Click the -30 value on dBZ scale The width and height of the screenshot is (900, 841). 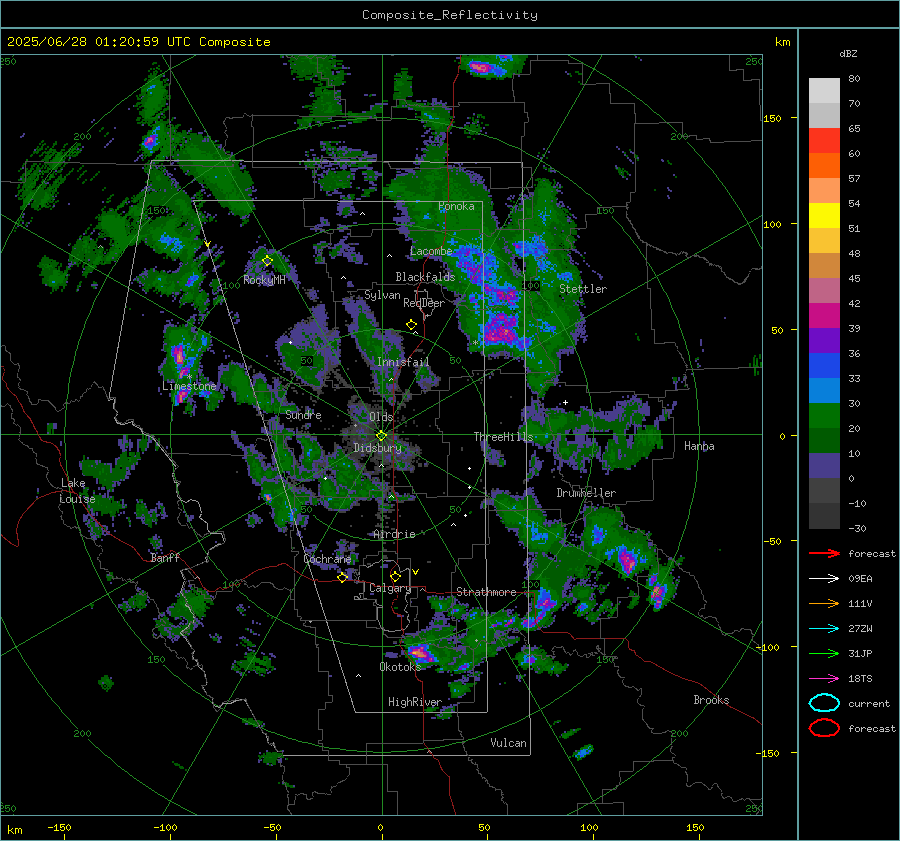(858, 528)
